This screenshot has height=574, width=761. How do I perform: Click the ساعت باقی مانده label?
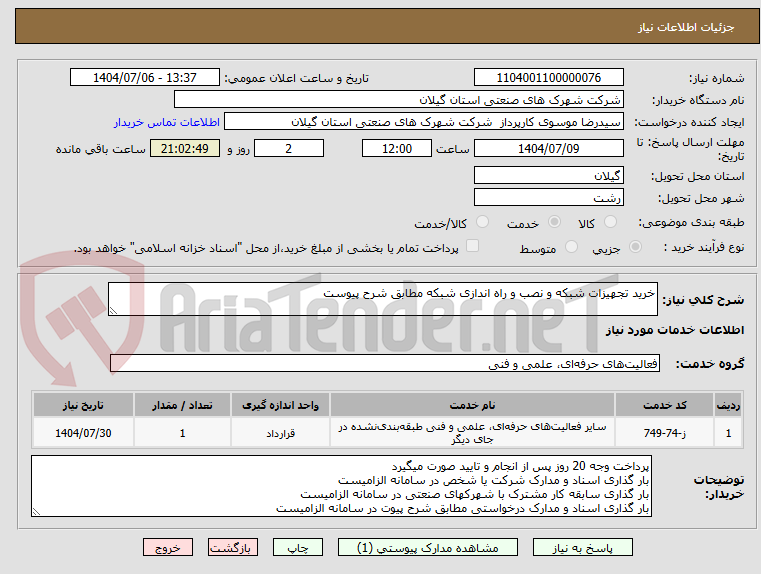point(100,149)
